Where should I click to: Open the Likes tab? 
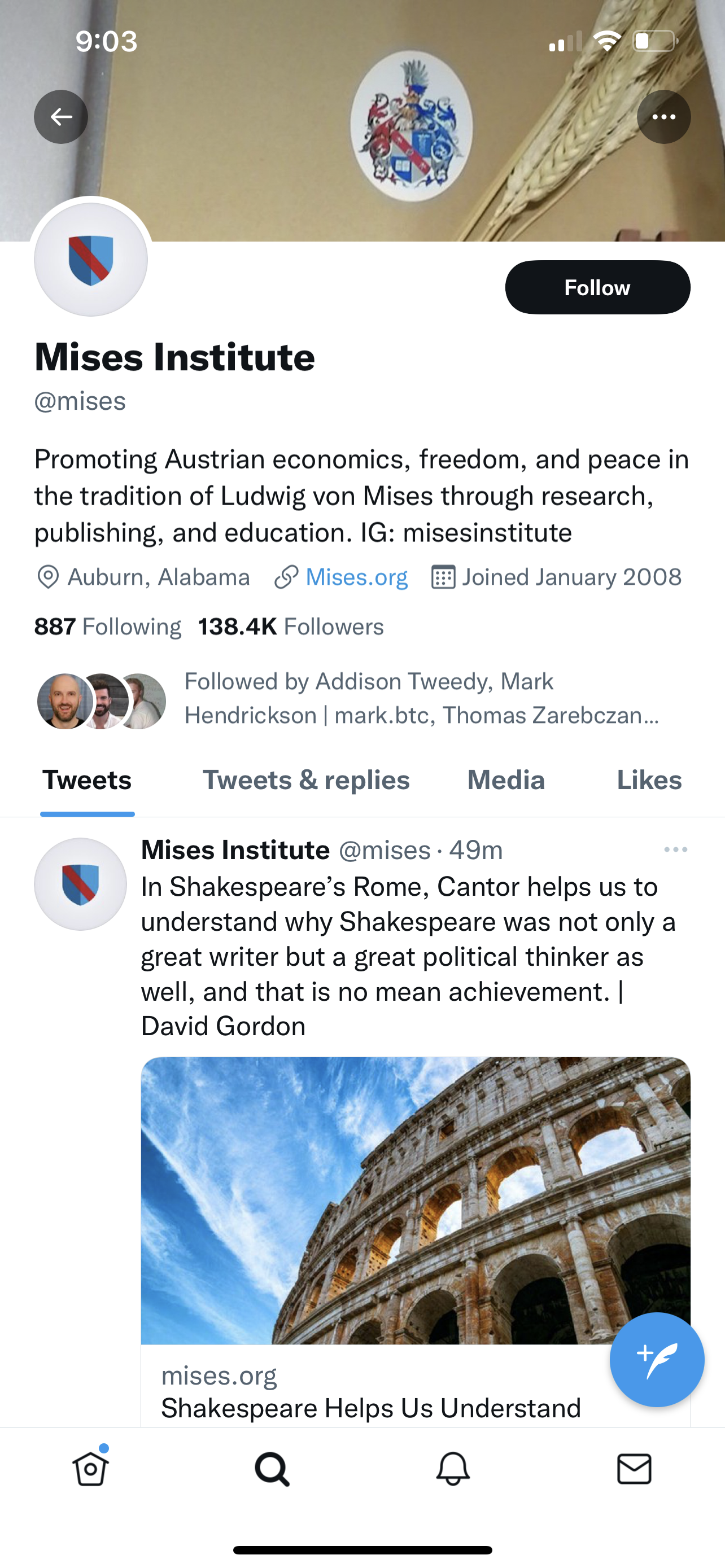pos(649,781)
